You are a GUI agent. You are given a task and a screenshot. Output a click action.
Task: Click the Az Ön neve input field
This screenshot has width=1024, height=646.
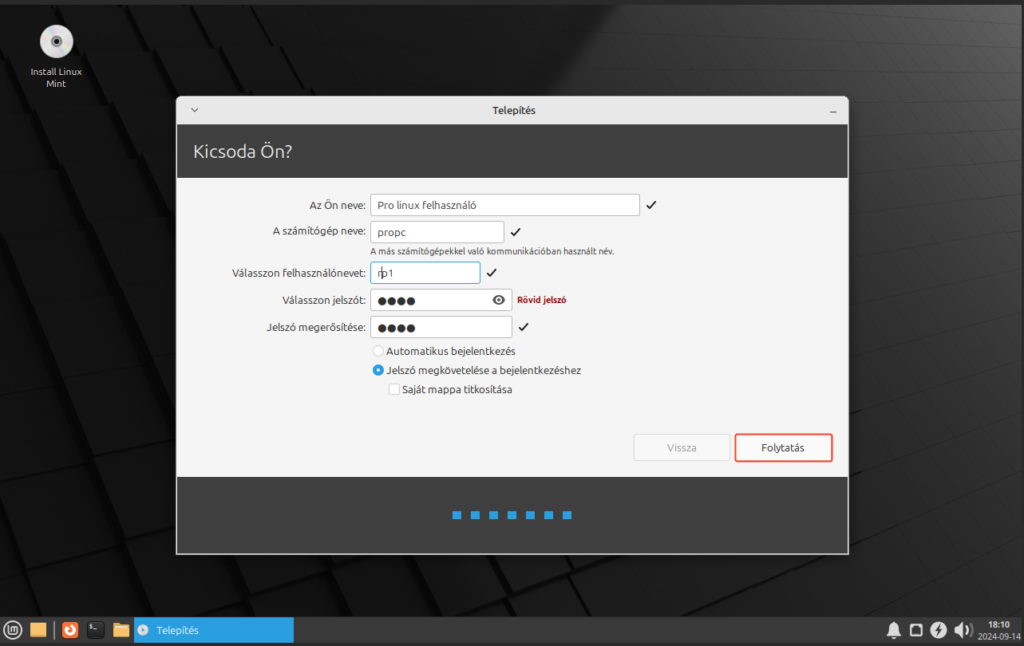click(505, 205)
